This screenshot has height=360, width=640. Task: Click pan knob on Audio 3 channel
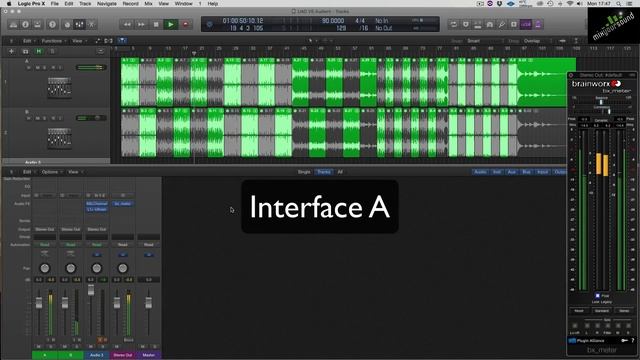97,268
